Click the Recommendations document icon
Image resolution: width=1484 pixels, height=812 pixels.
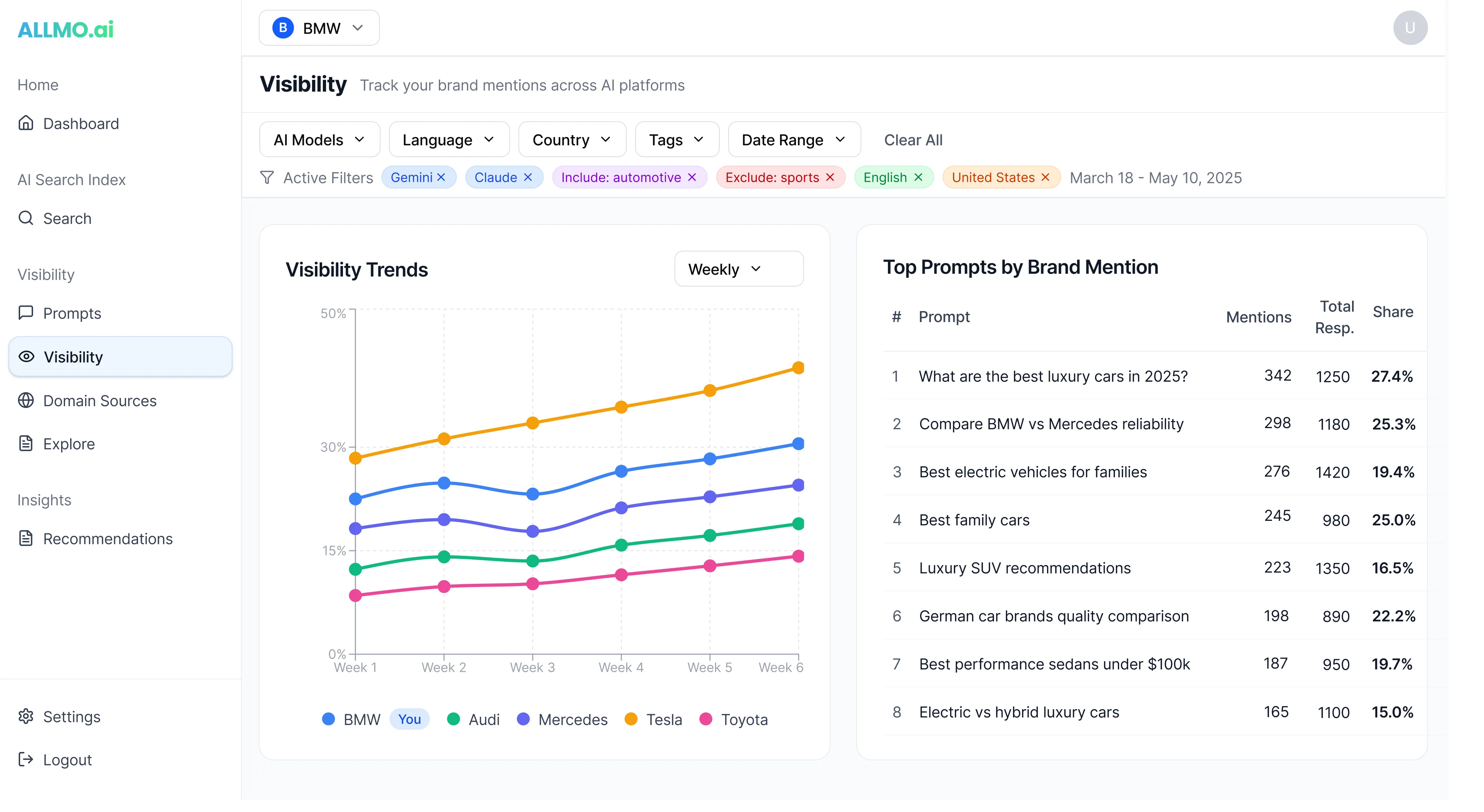[26, 538]
